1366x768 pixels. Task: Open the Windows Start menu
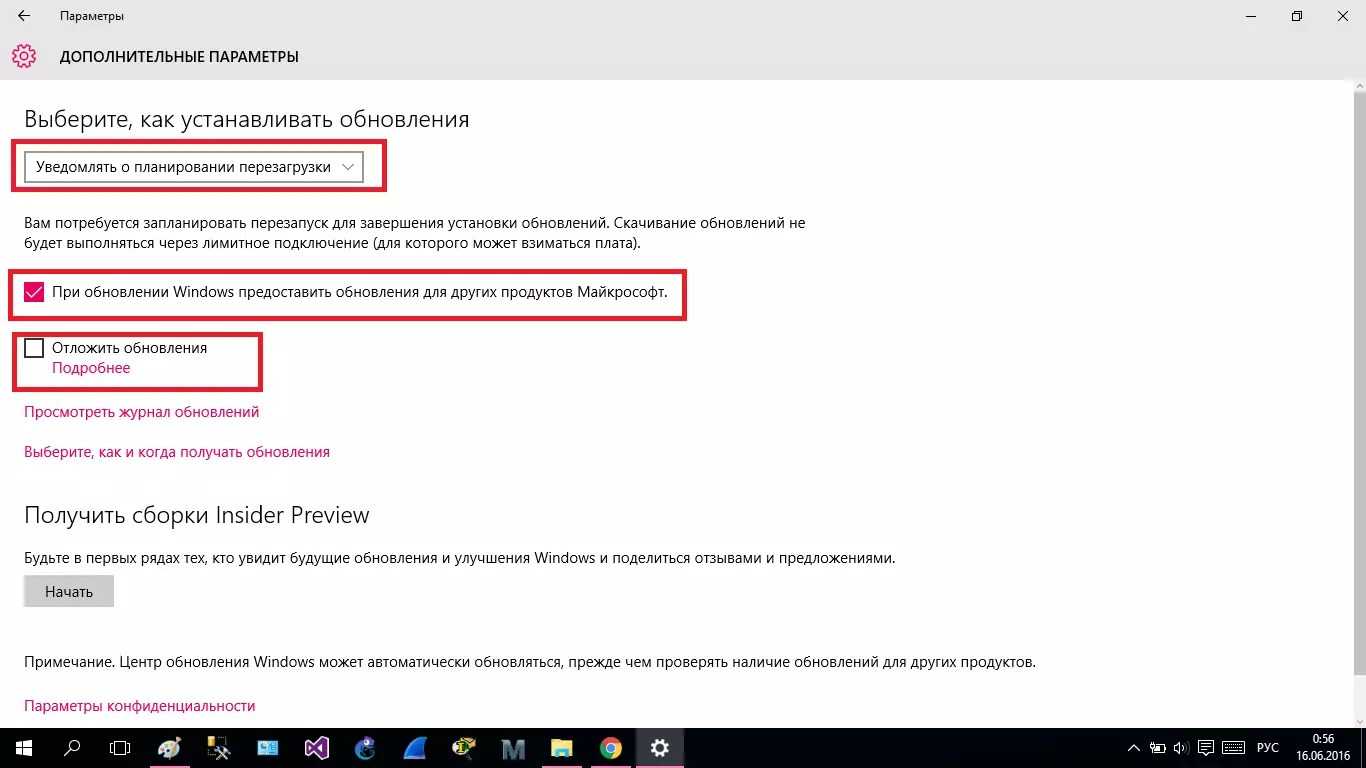tap(22, 748)
